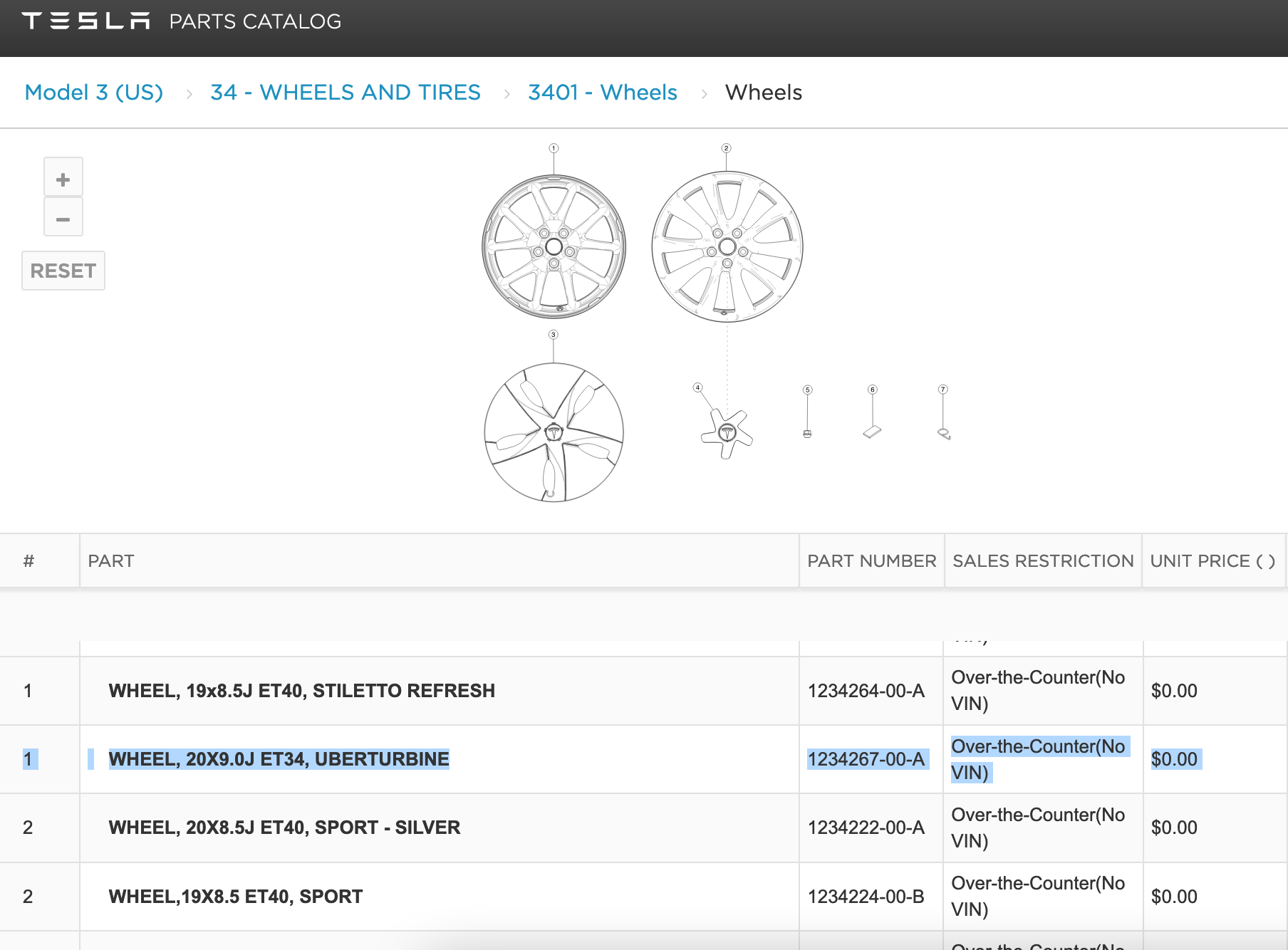Image resolution: width=1288 pixels, height=950 pixels.
Task: Zoom in the diagram with plus button
Action: [63, 177]
